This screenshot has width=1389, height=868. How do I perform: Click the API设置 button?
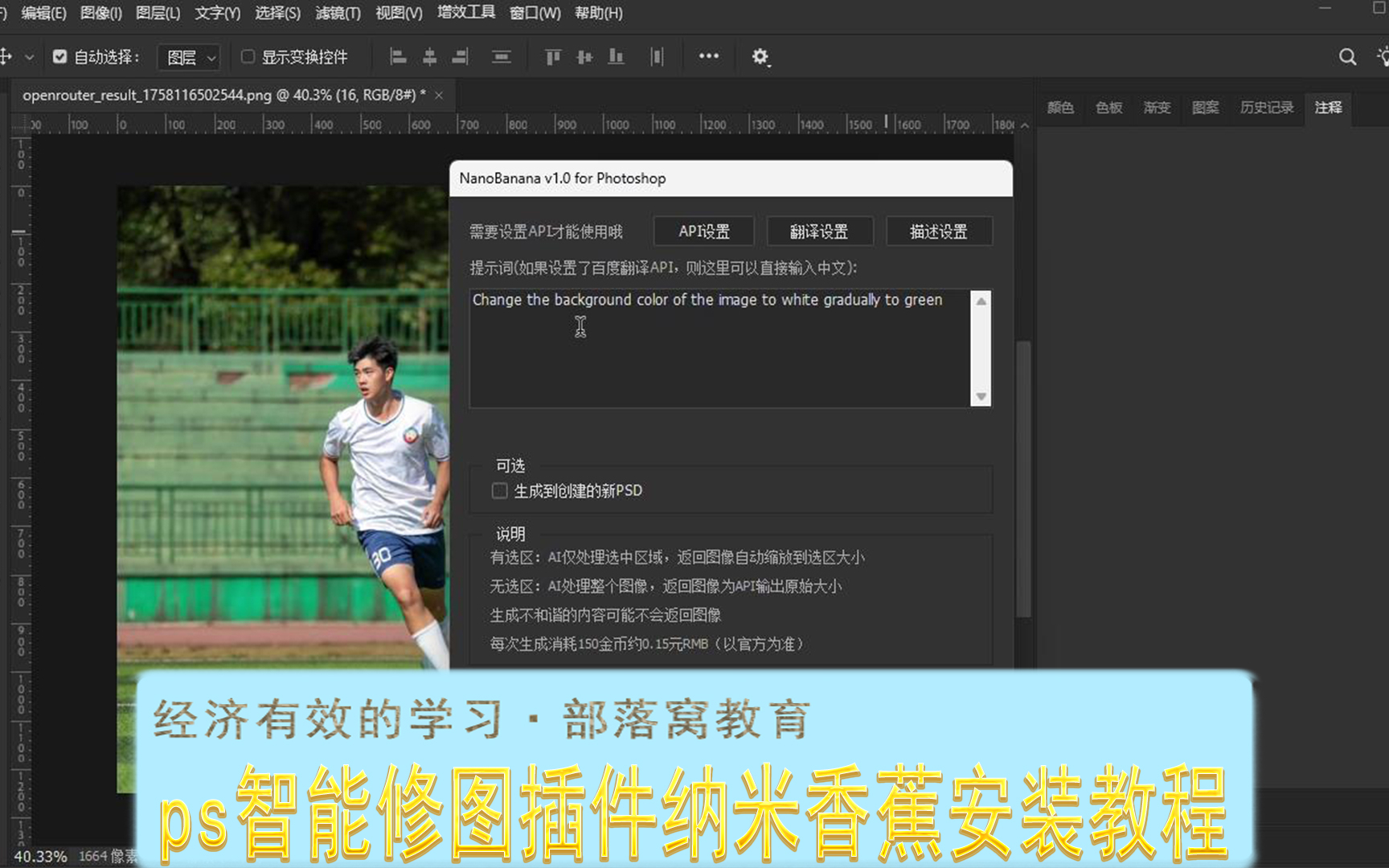click(703, 231)
